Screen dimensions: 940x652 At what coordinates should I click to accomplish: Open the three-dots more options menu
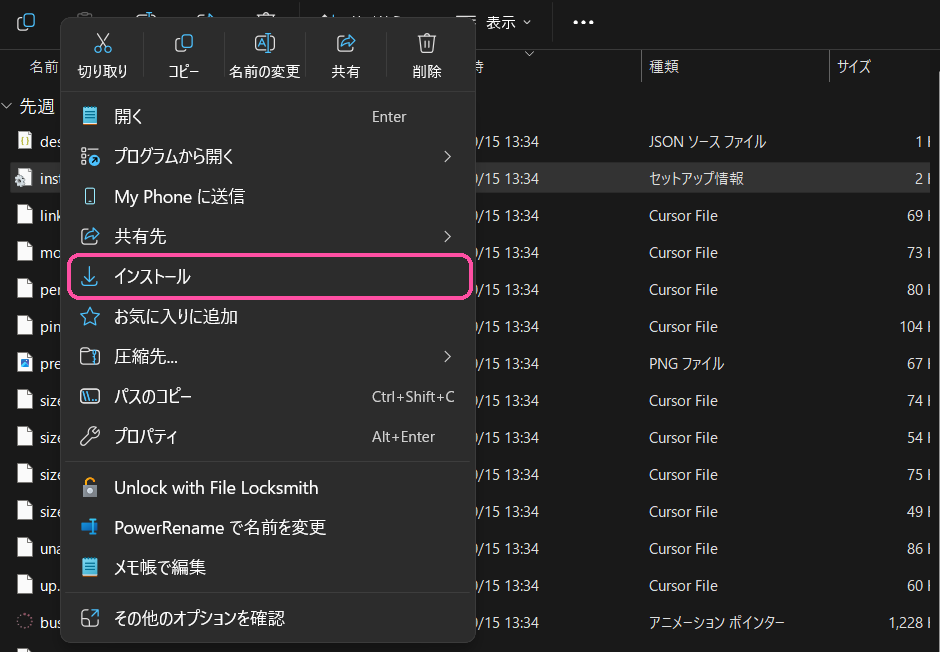[x=583, y=23]
